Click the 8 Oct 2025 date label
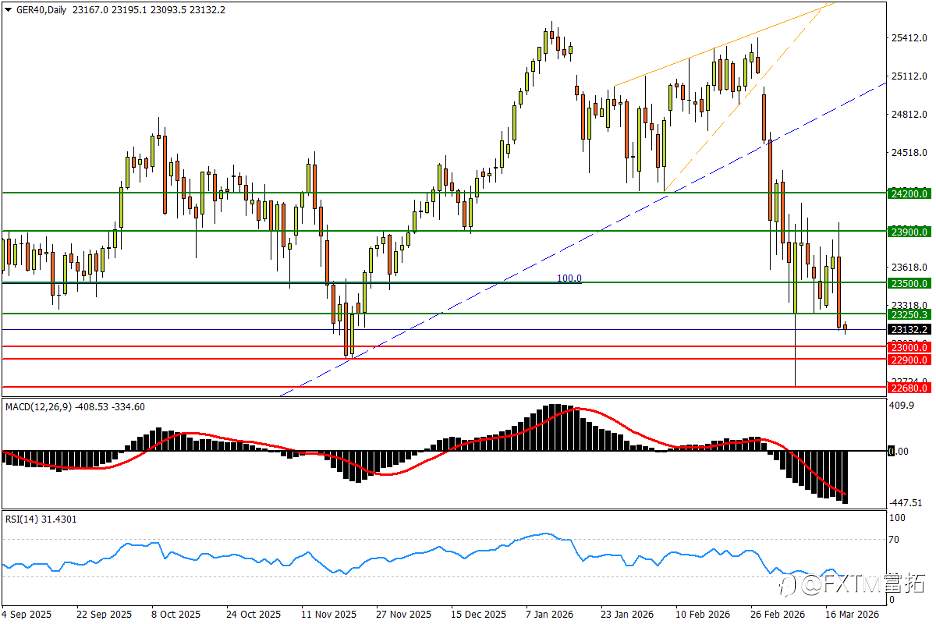 176,614
